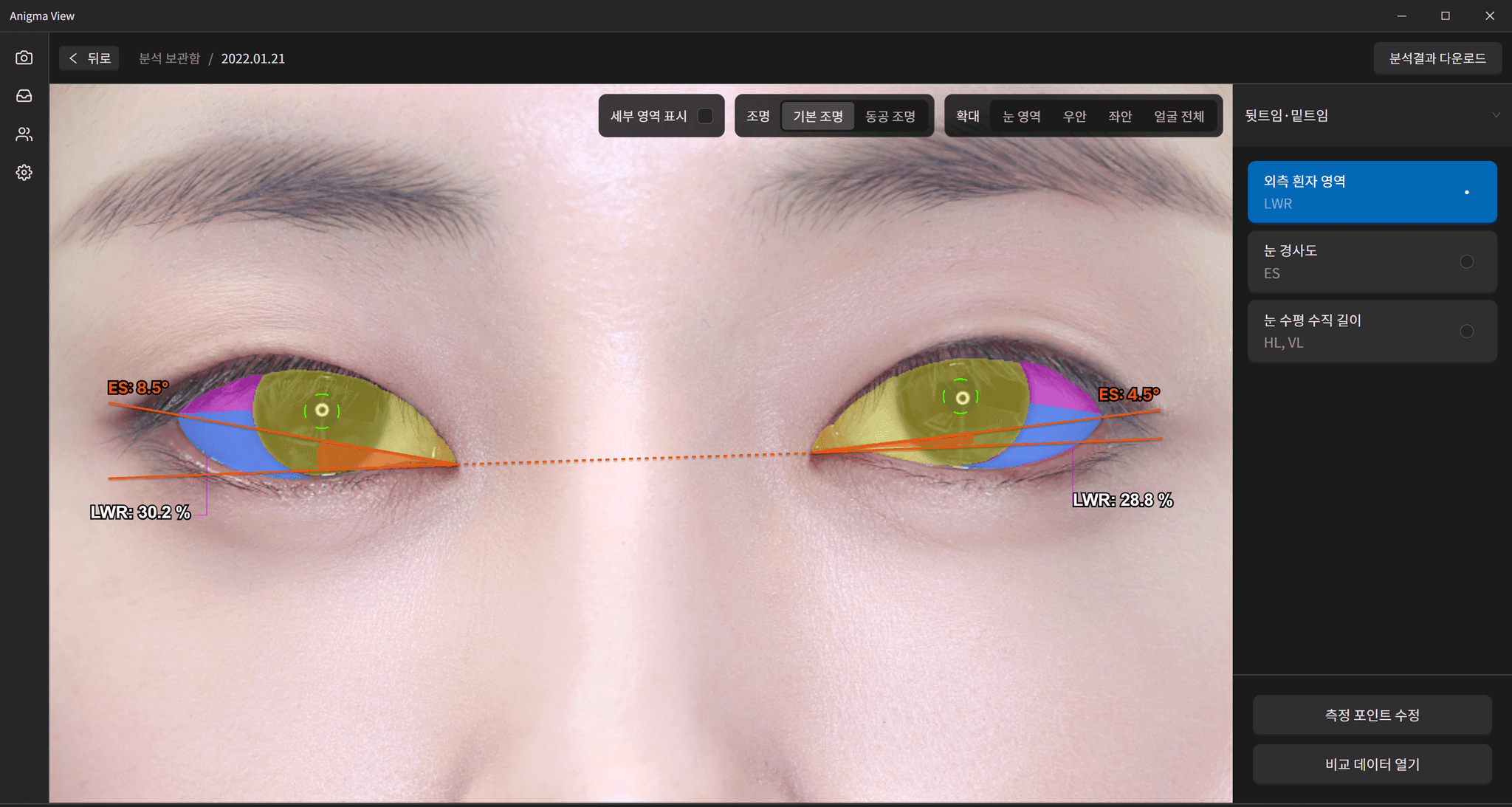Enable the 세부 영역 표시 checkbox
1512x807 pixels.
click(705, 116)
